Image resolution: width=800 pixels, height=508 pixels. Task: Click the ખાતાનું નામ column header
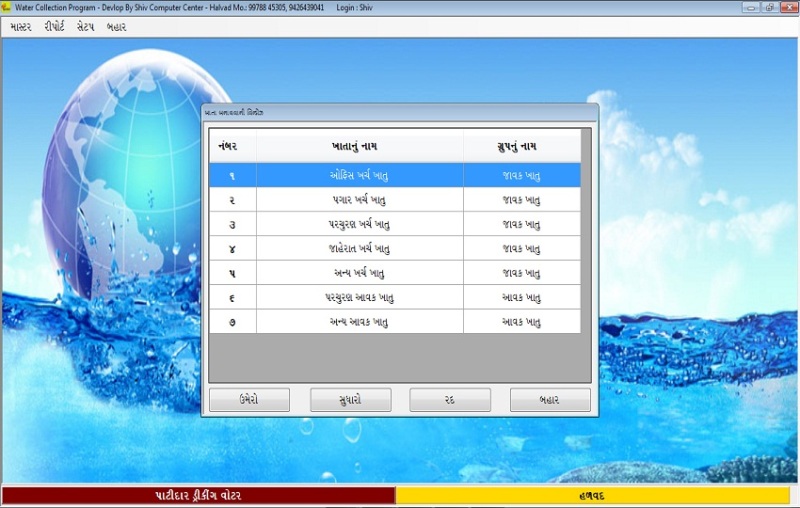point(359,146)
